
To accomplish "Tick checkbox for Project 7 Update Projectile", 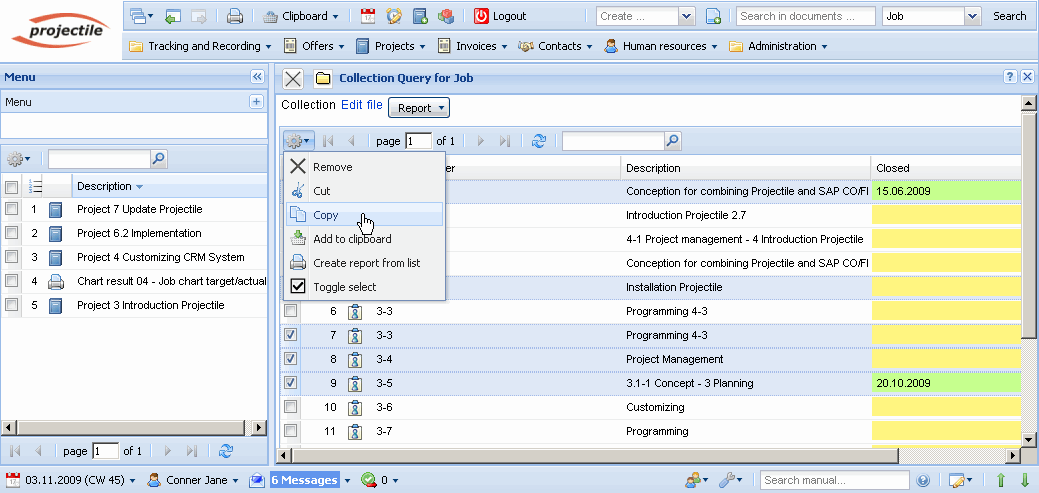I will click(x=11, y=209).
